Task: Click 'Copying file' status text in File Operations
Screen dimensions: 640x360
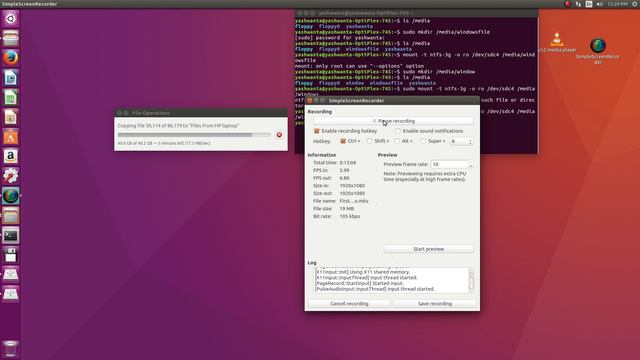Action: (x=178, y=126)
